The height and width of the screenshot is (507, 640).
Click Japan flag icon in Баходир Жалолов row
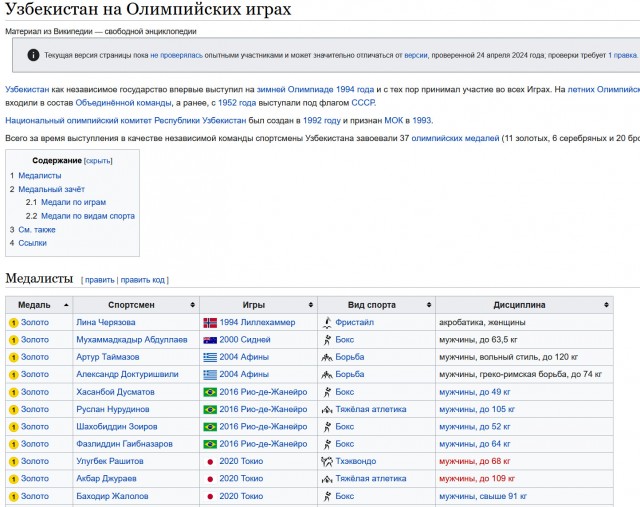210,496
